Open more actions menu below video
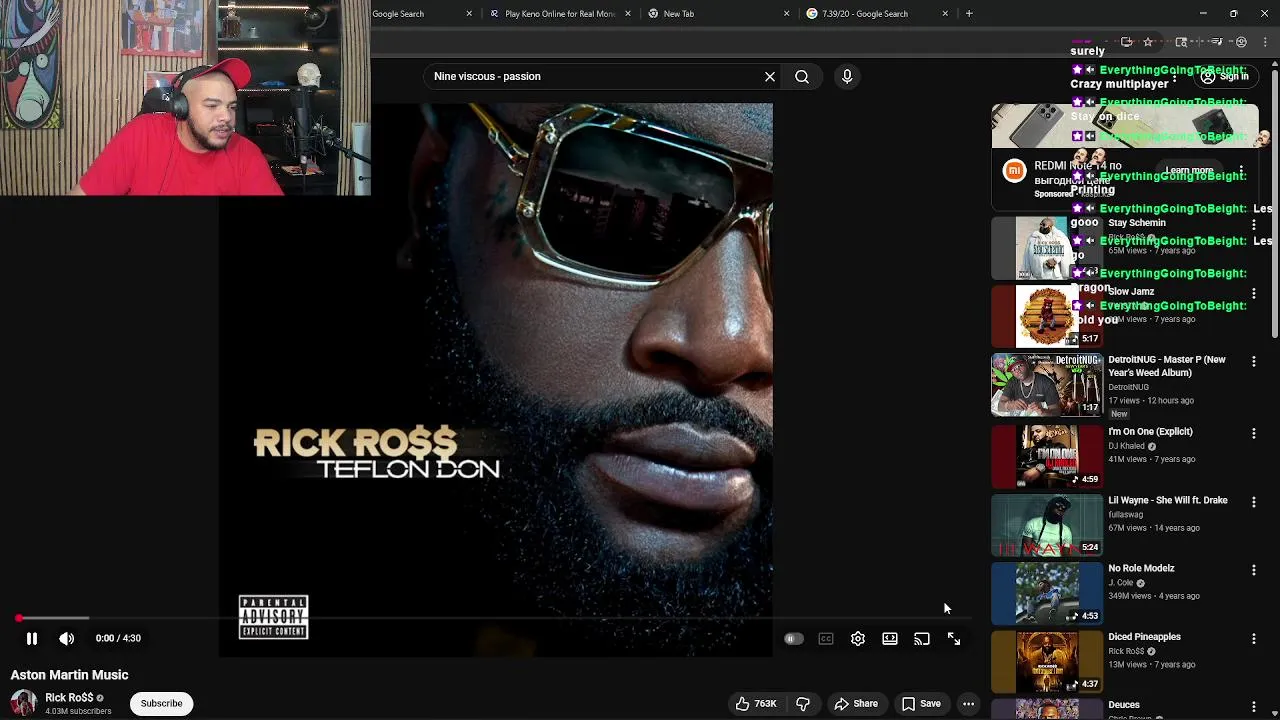The image size is (1280, 720). coord(968,704)
